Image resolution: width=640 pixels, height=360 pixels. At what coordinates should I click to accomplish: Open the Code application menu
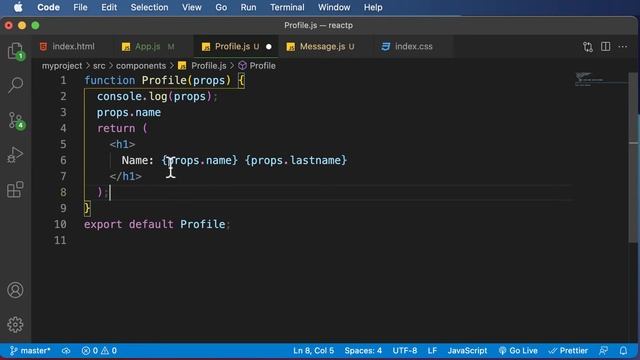[x=48, y=7]
